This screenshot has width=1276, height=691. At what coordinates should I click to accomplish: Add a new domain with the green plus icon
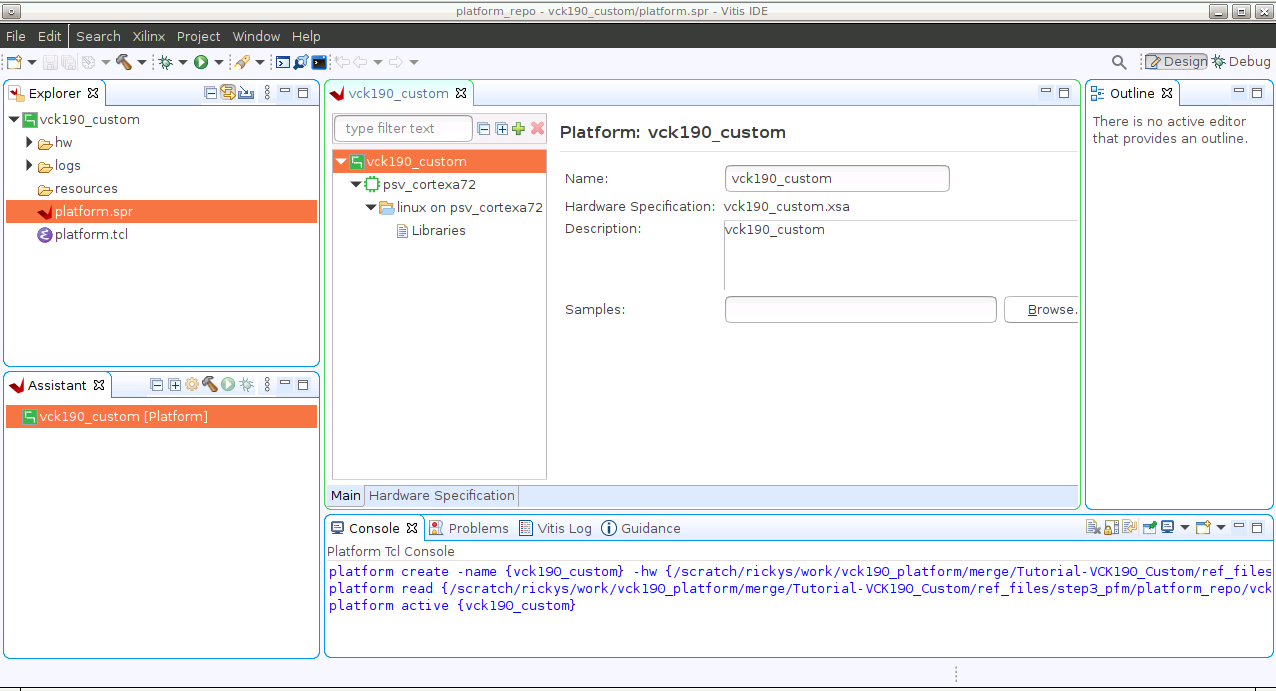coord(518,128)
